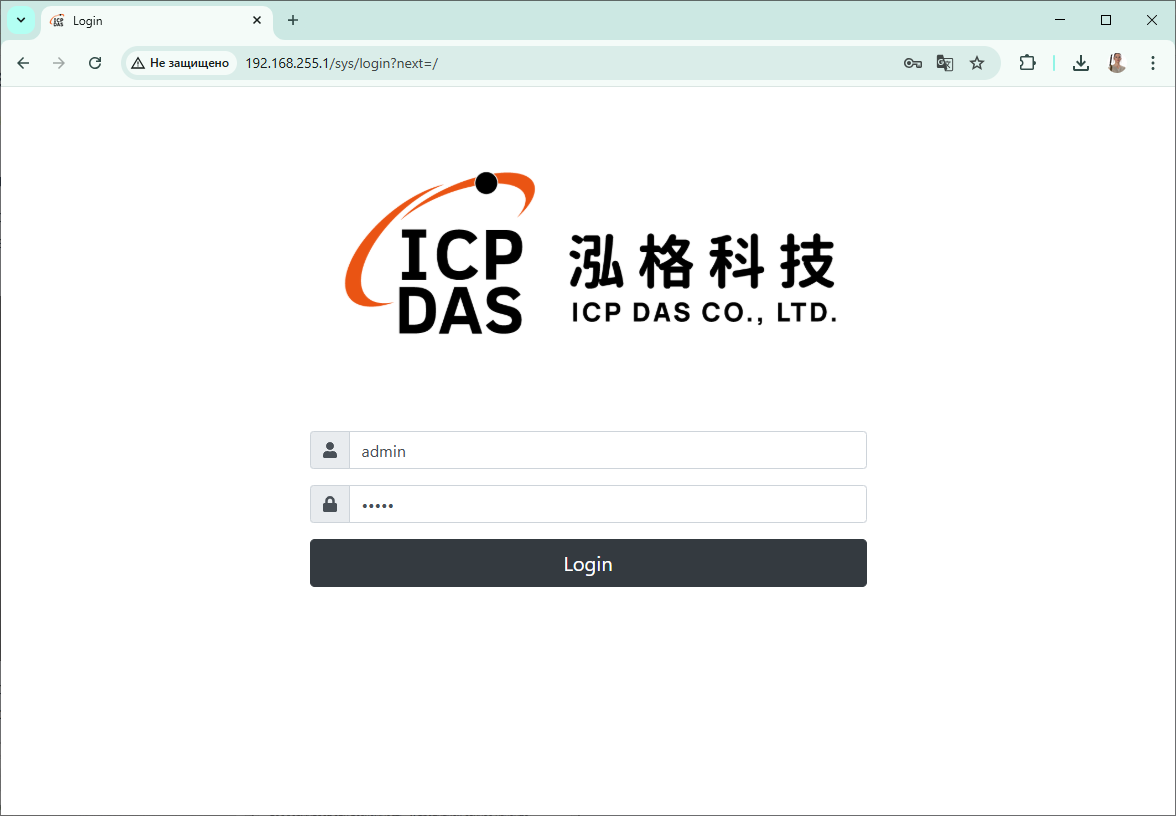
Task: Open saved passwords key icon
Action: (x=912, y=63)
